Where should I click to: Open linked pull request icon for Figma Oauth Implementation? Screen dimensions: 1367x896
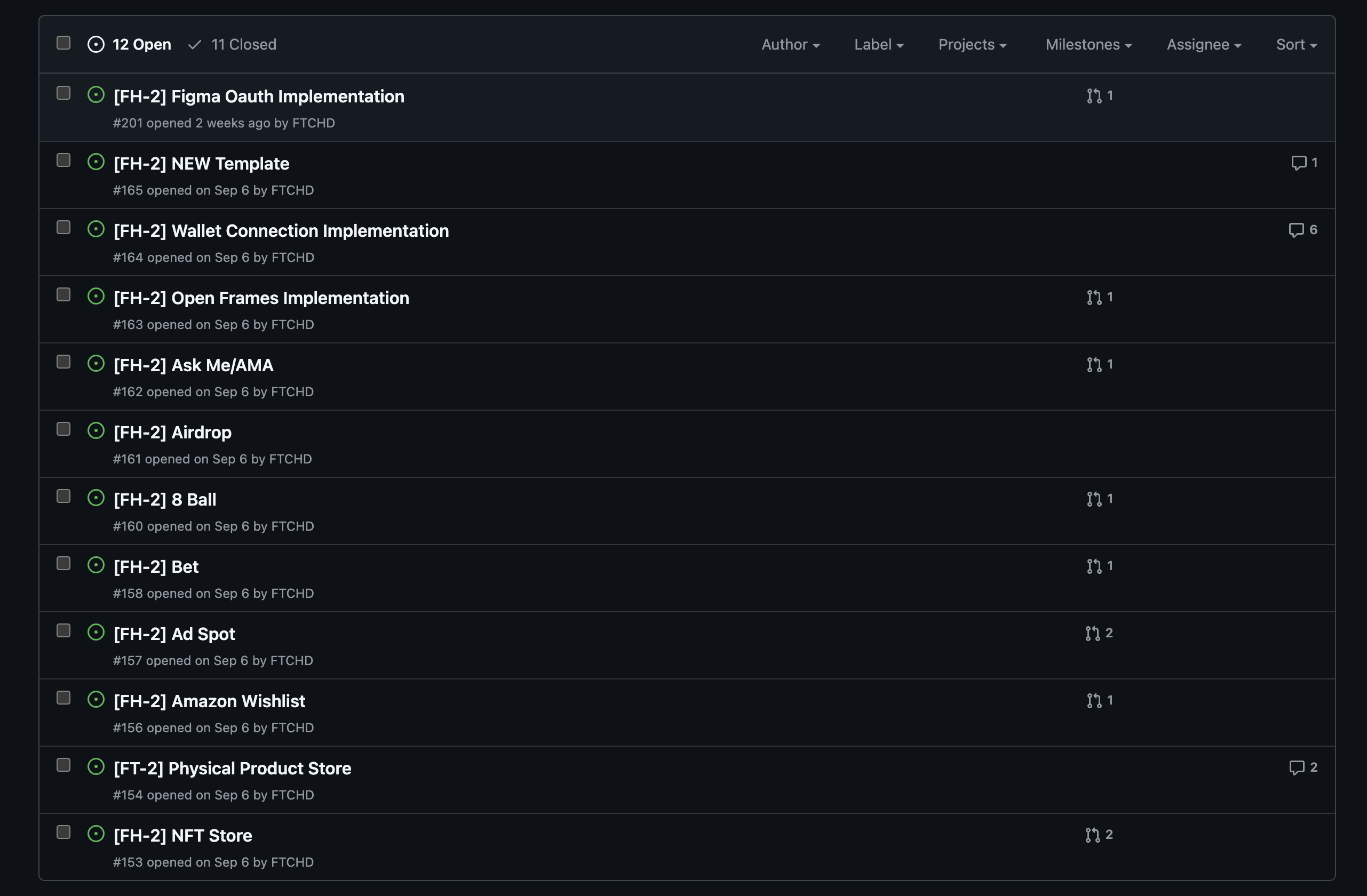tap(1094, 96)
